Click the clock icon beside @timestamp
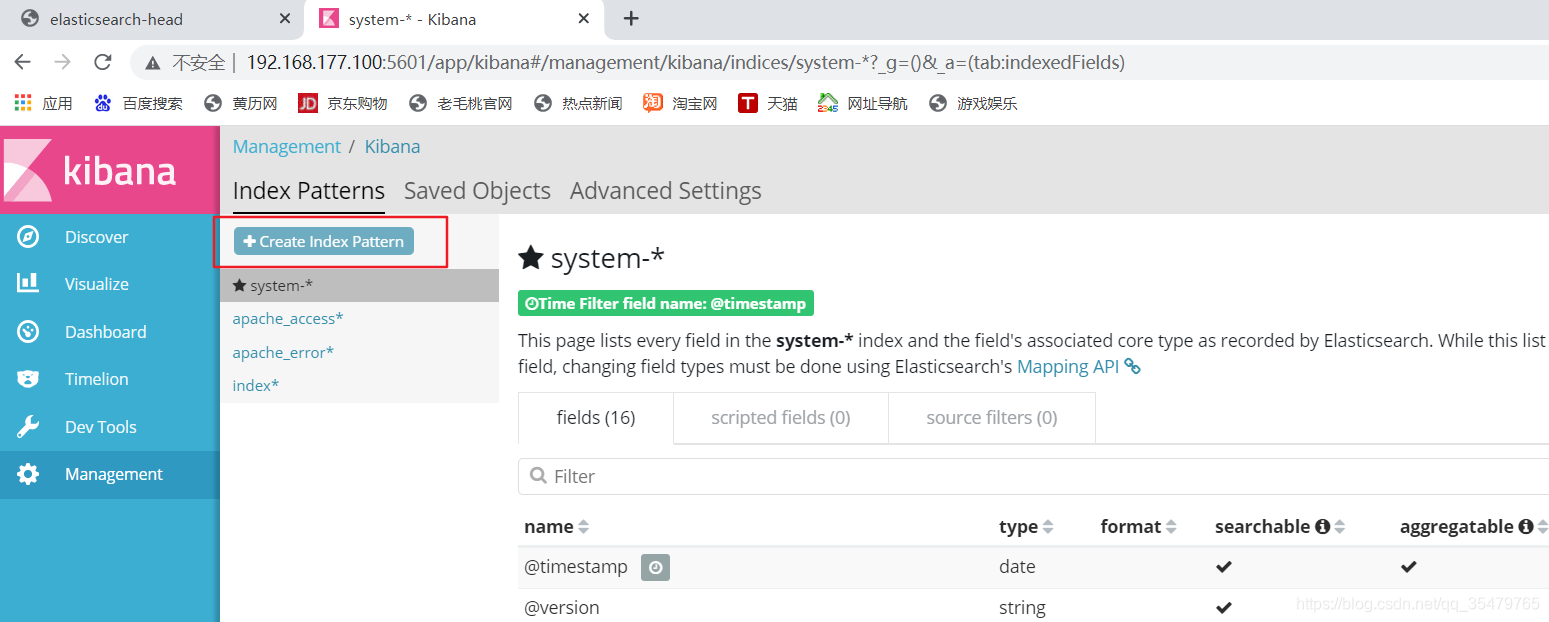The height and width of the screenshot is (622, 1549). [655, 567]
